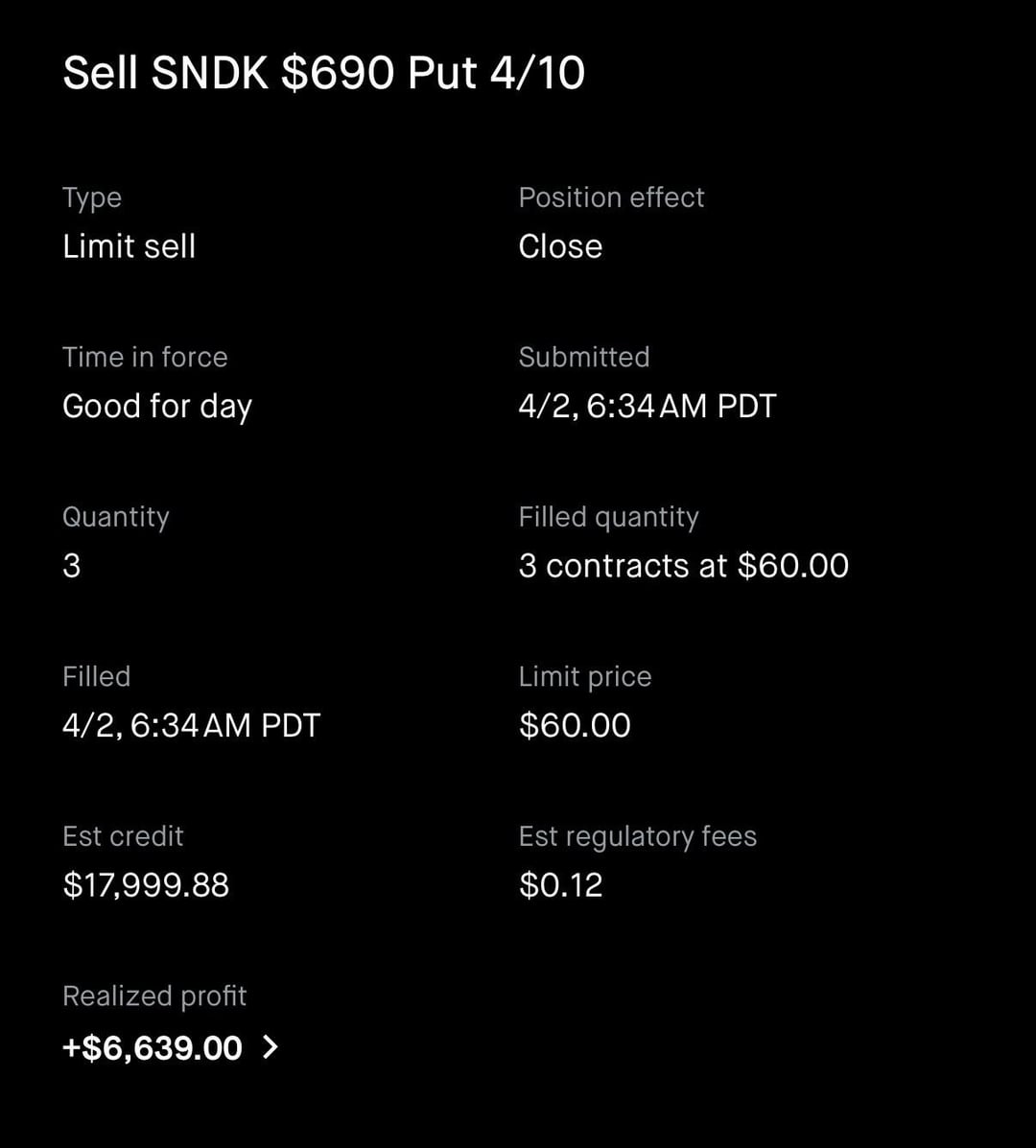Select the 3 contracts at $60.00 text
The image size is (1036, 1148).
click(683, 566)
